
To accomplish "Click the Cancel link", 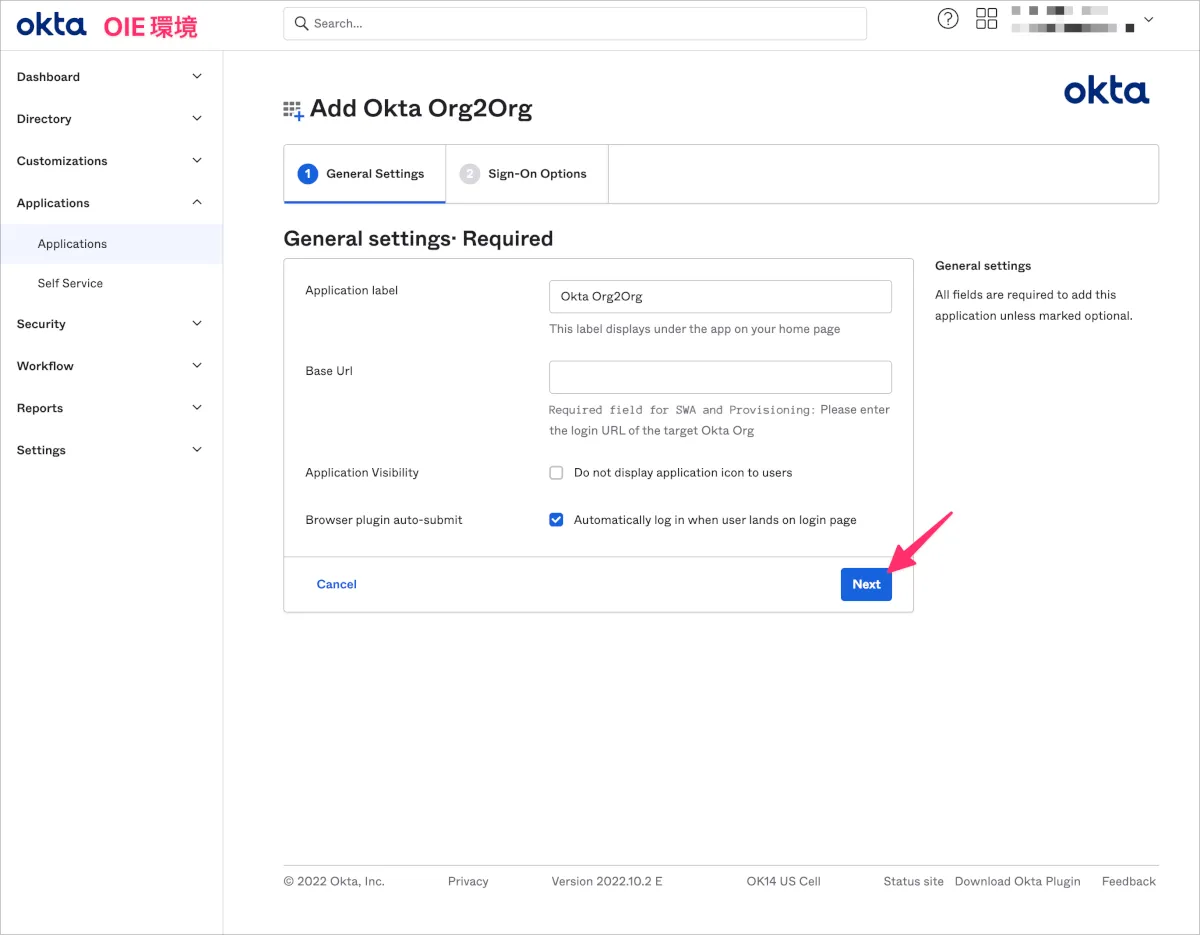I will click(x=336, y=584).
